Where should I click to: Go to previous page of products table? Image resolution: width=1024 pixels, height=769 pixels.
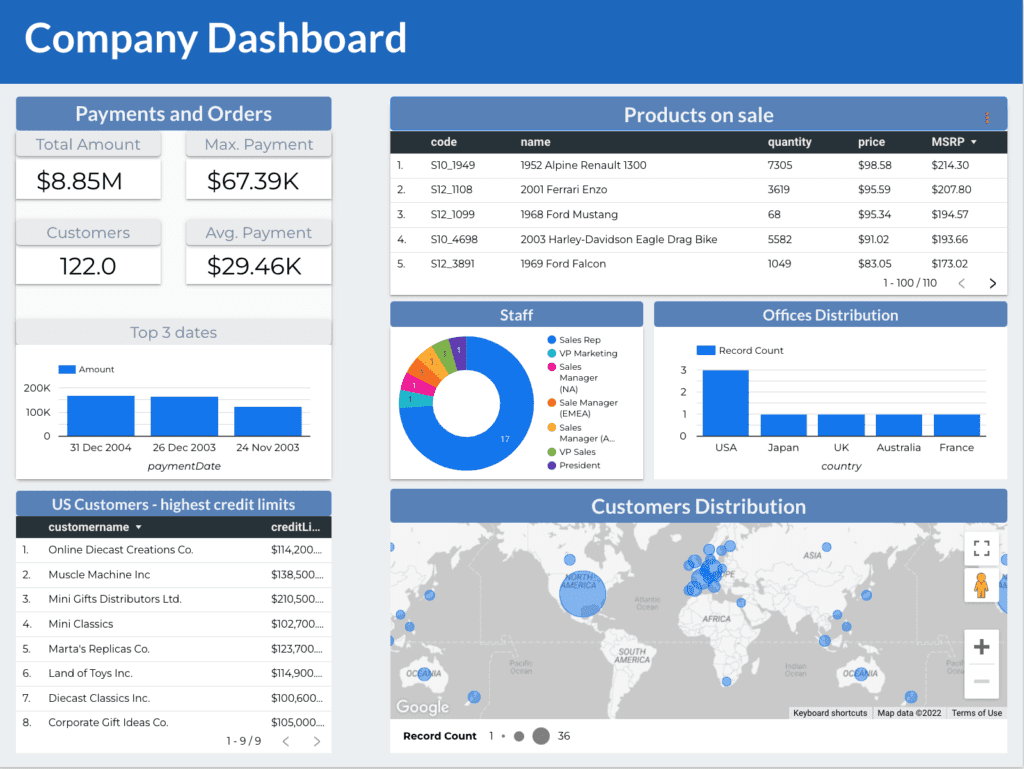pos(961,283)
